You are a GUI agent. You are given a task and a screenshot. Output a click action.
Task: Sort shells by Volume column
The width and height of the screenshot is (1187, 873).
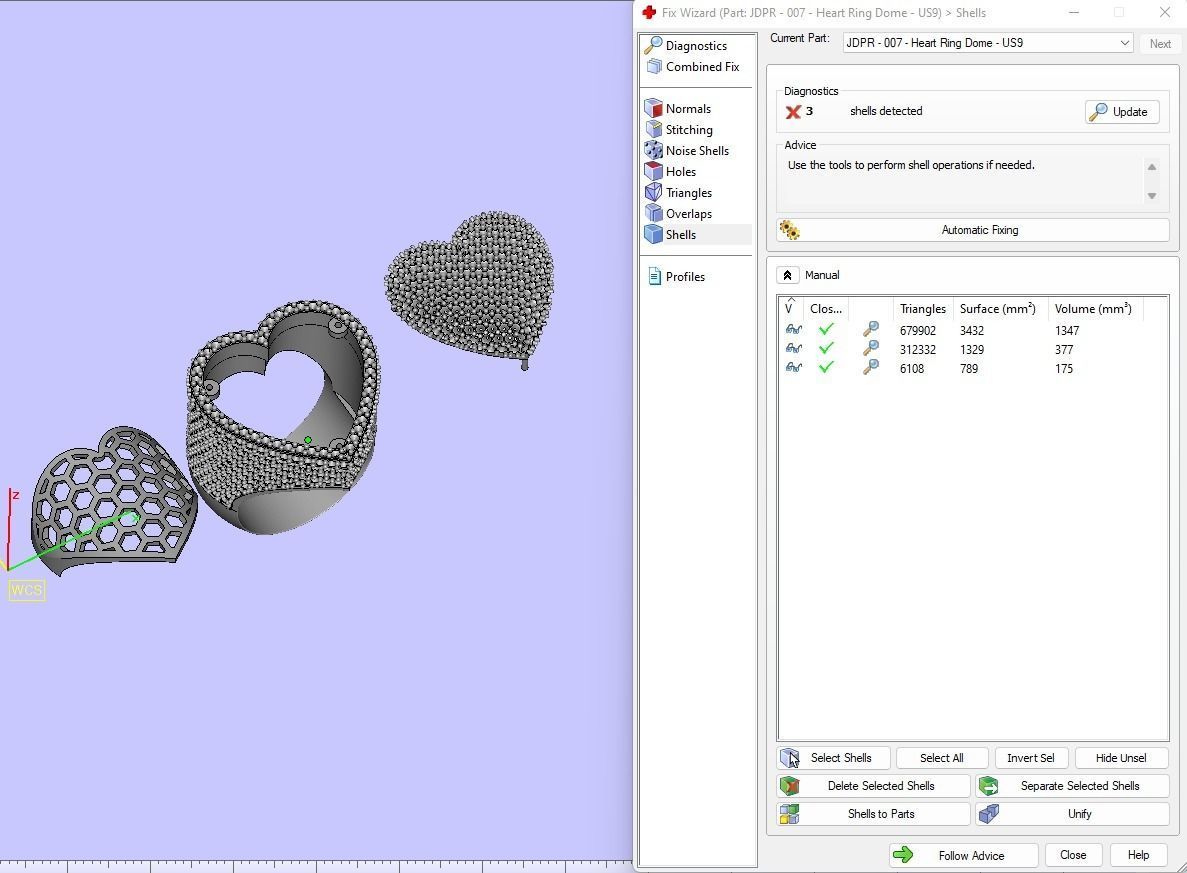pos(1095,309)
